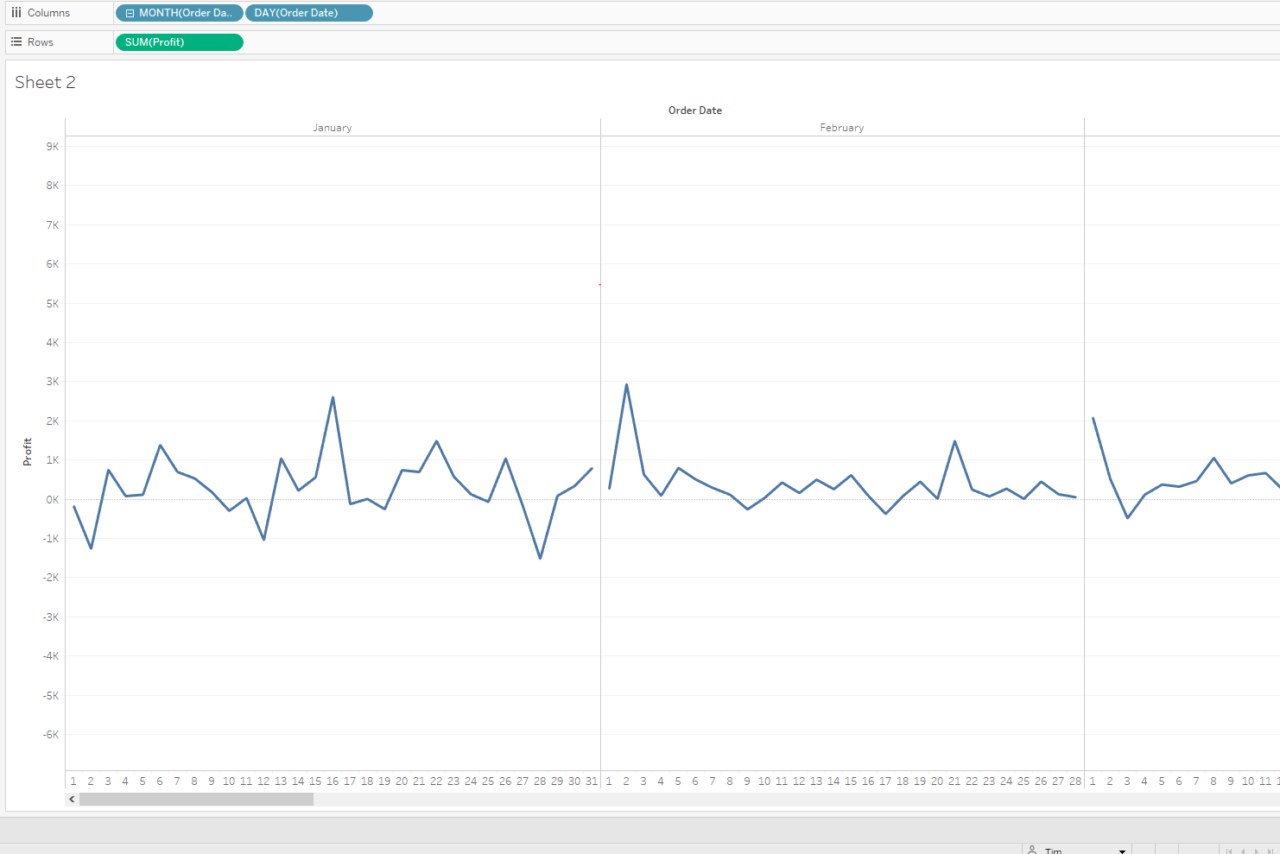Click the left scroll arrow below the chart

pyautogui.click(x=71, y=799)
